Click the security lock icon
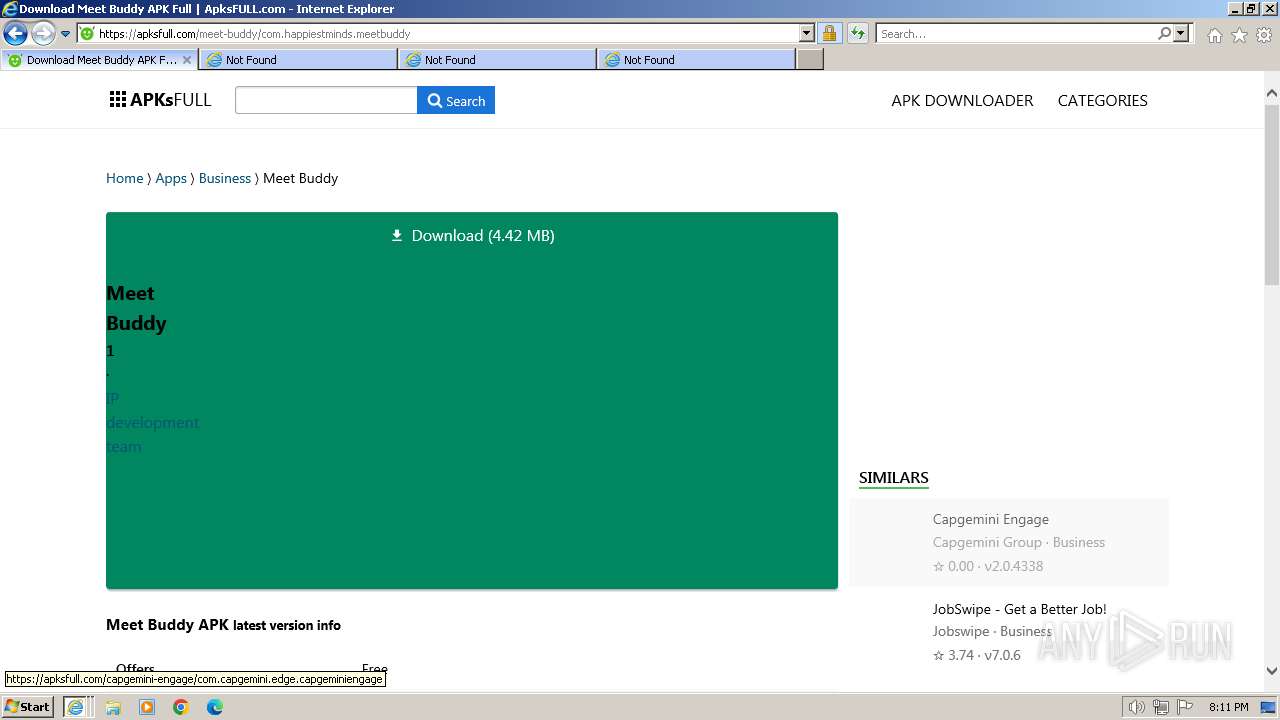1280x720 pixels. 829,34
